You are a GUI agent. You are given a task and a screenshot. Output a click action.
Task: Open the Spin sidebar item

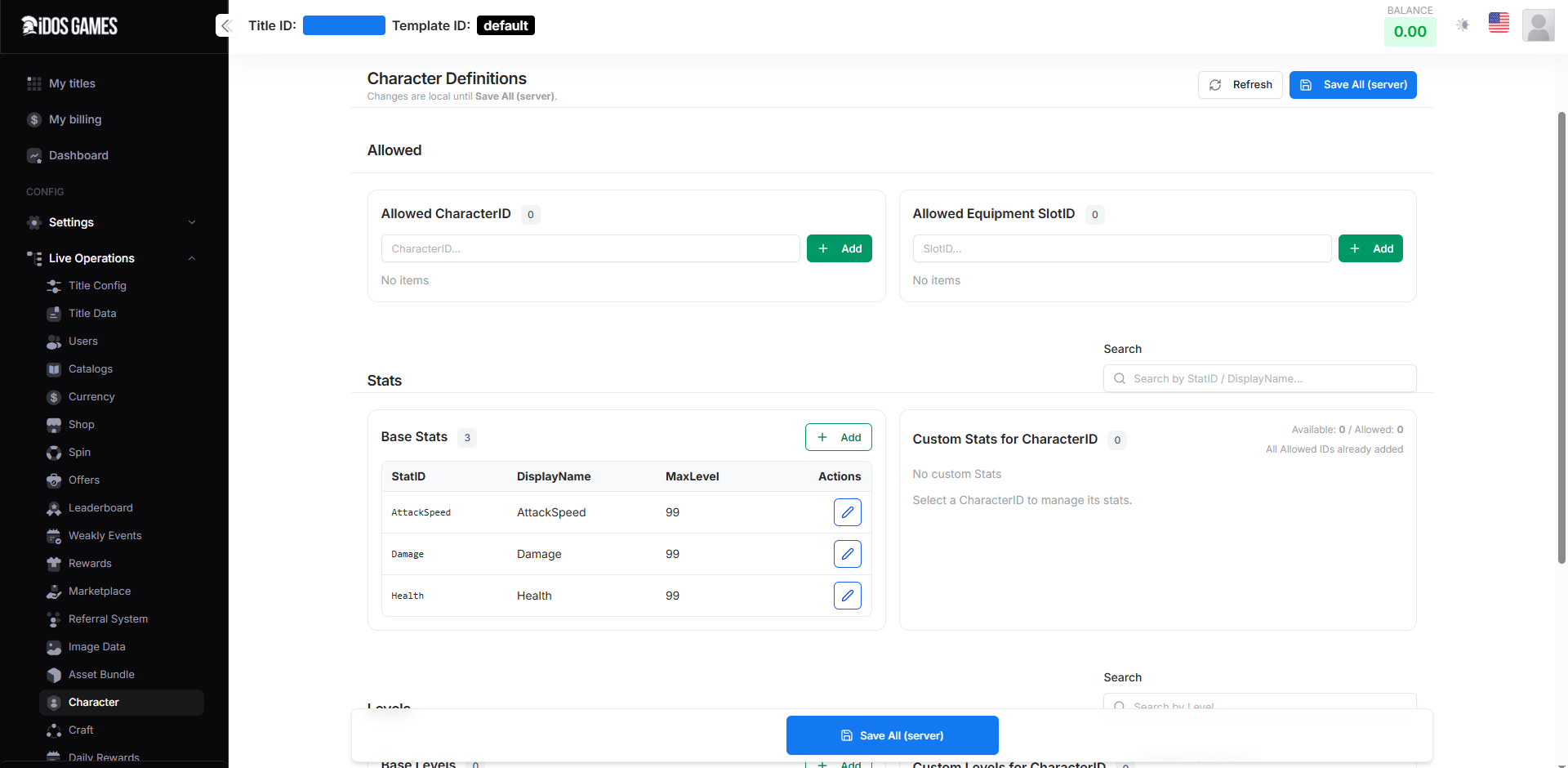point(79,453)
